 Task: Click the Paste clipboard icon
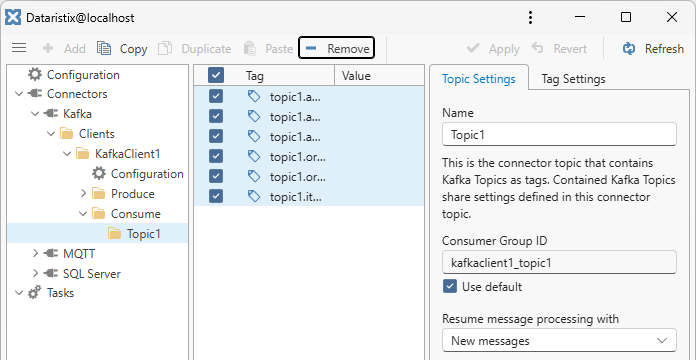(x=250, y=48)
